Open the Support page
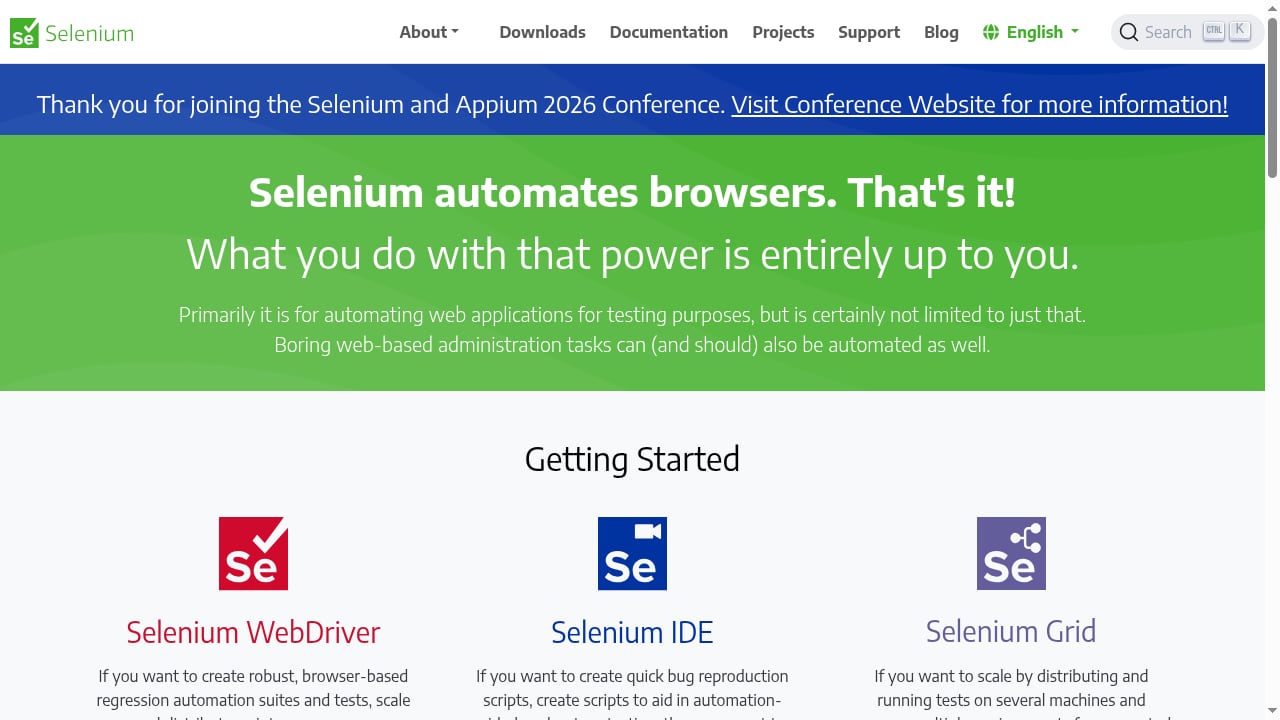 coord(869,32)
